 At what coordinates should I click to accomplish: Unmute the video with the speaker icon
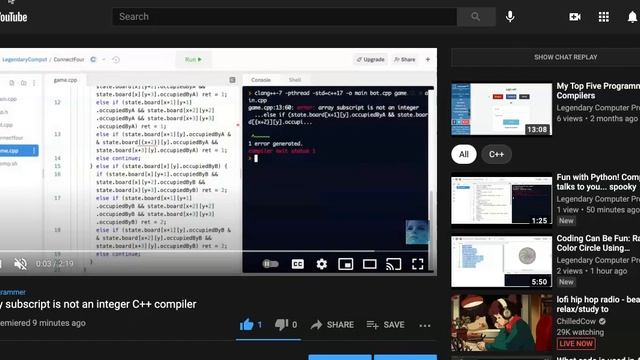(x=20, y=264)
